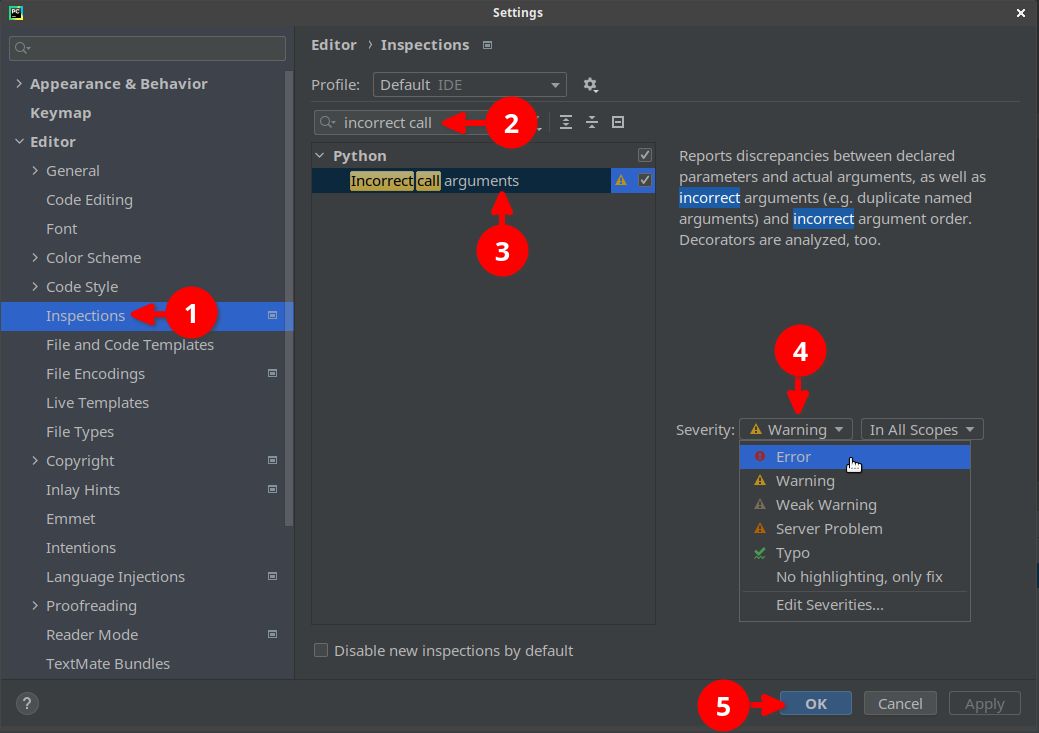
Task: Click the project-level marker beside Inspections breadcrumb
Action: pyautogui.click(x=488, y=45)
